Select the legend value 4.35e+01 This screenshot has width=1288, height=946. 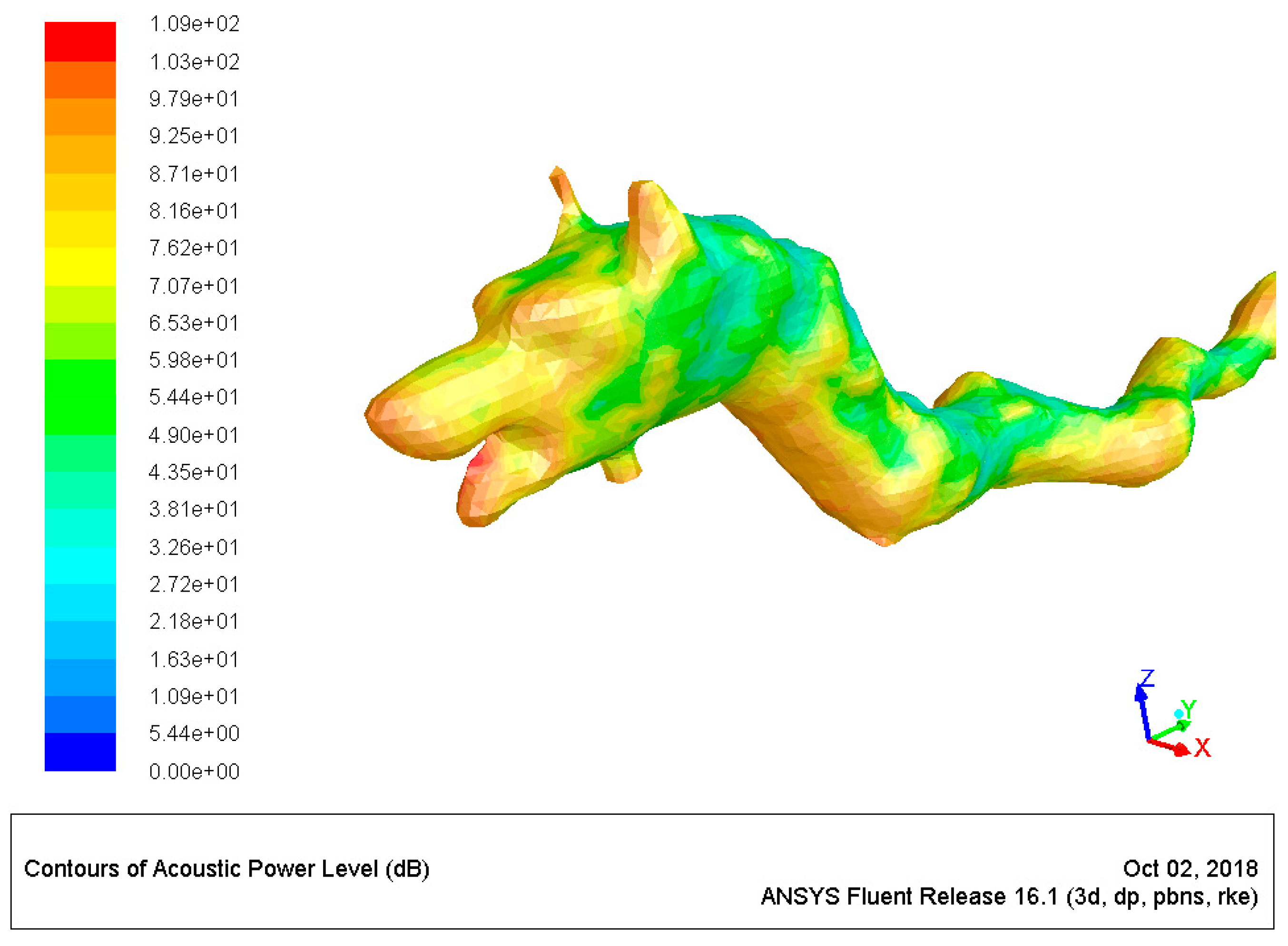point(194,472)
